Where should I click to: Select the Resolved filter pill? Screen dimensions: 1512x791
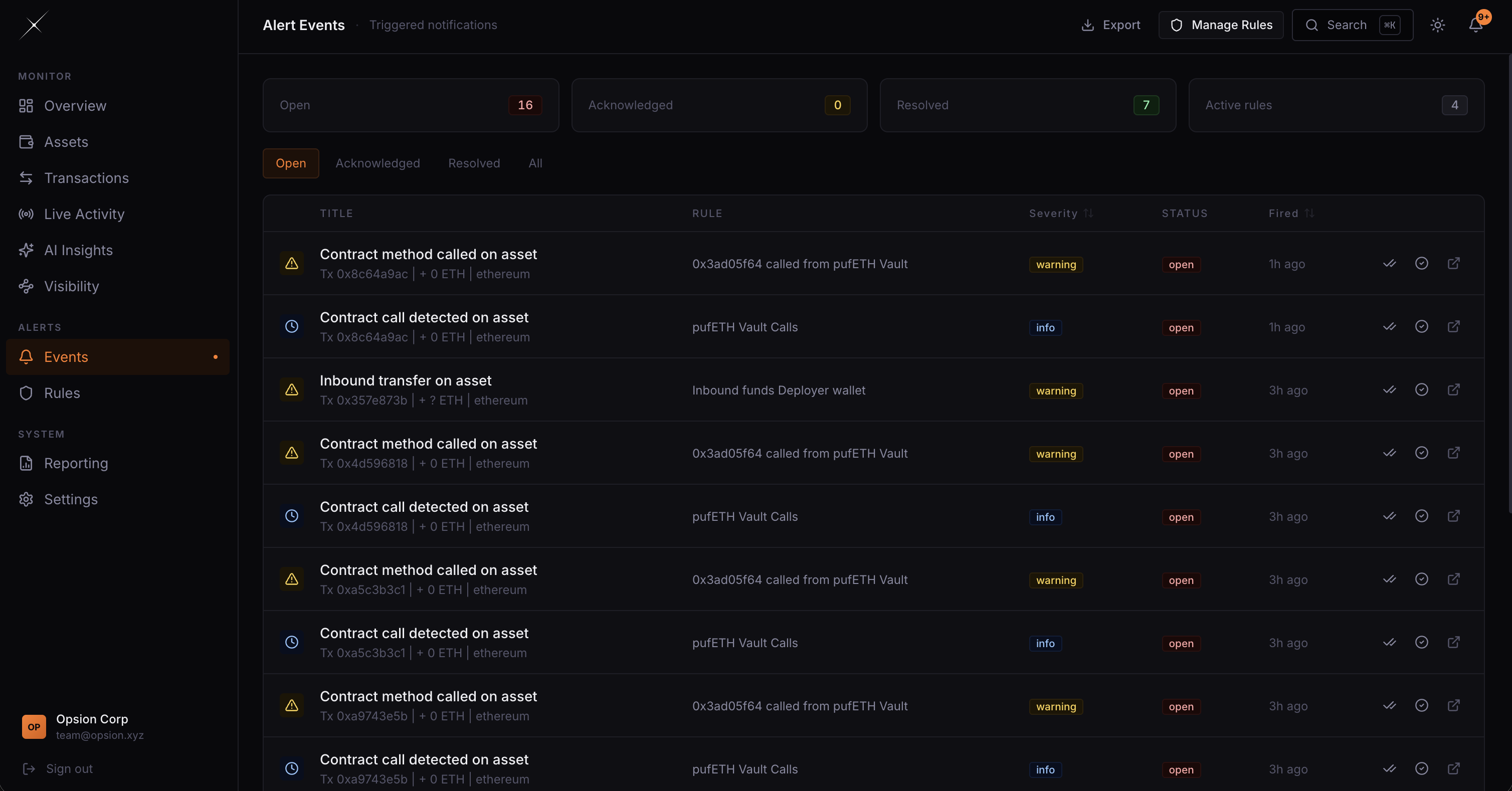(x=474, y=163)
